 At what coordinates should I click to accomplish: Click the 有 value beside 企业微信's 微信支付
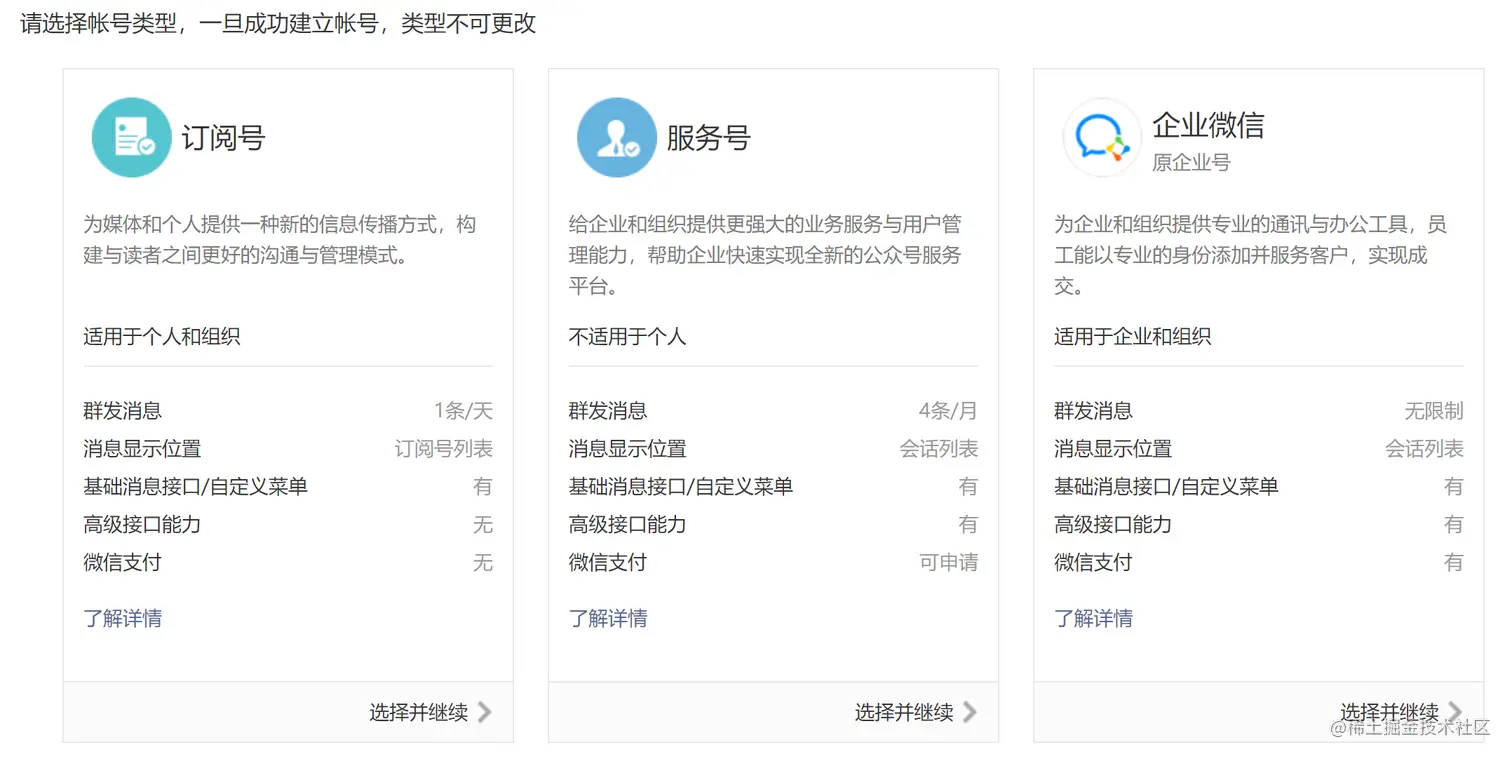[1454, 563]
